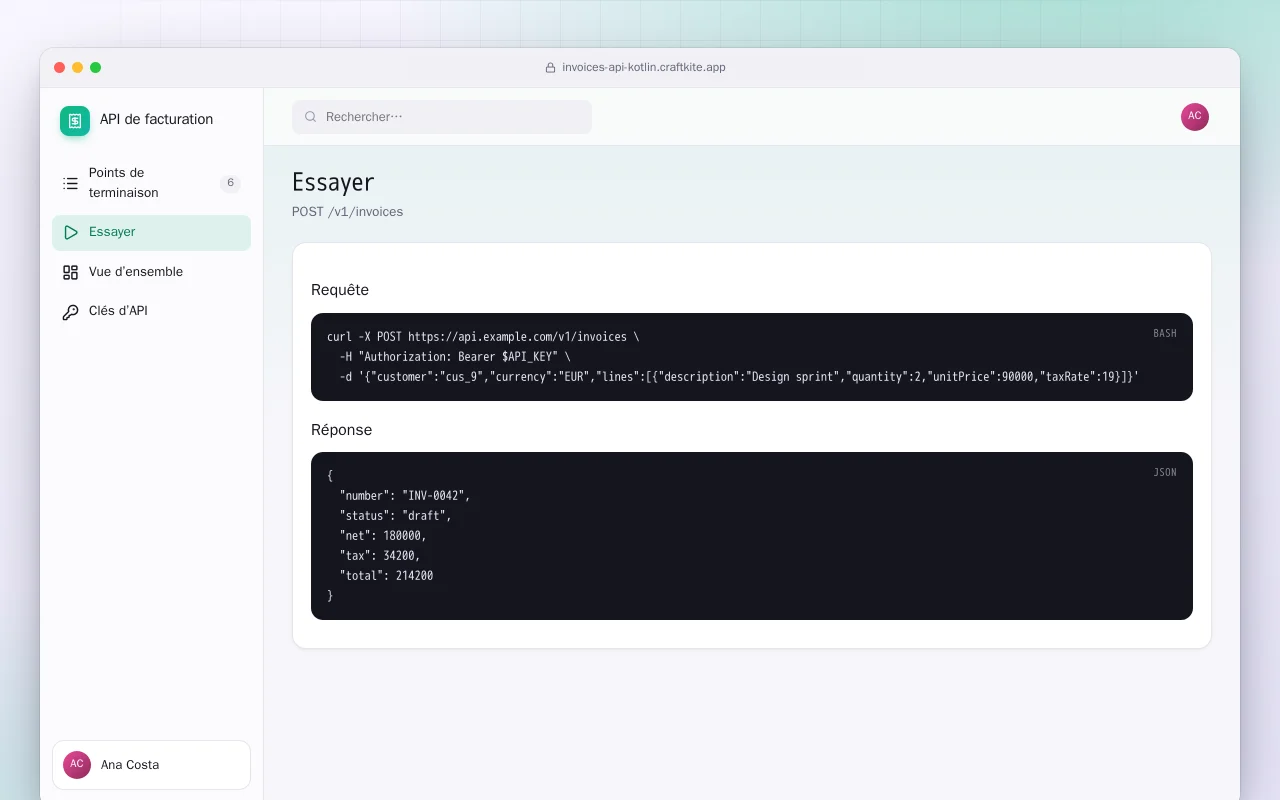Click Ana Costa's avatar in the sidebar footer
Viewport: 1280px width, 800px height.
point(77,765)
